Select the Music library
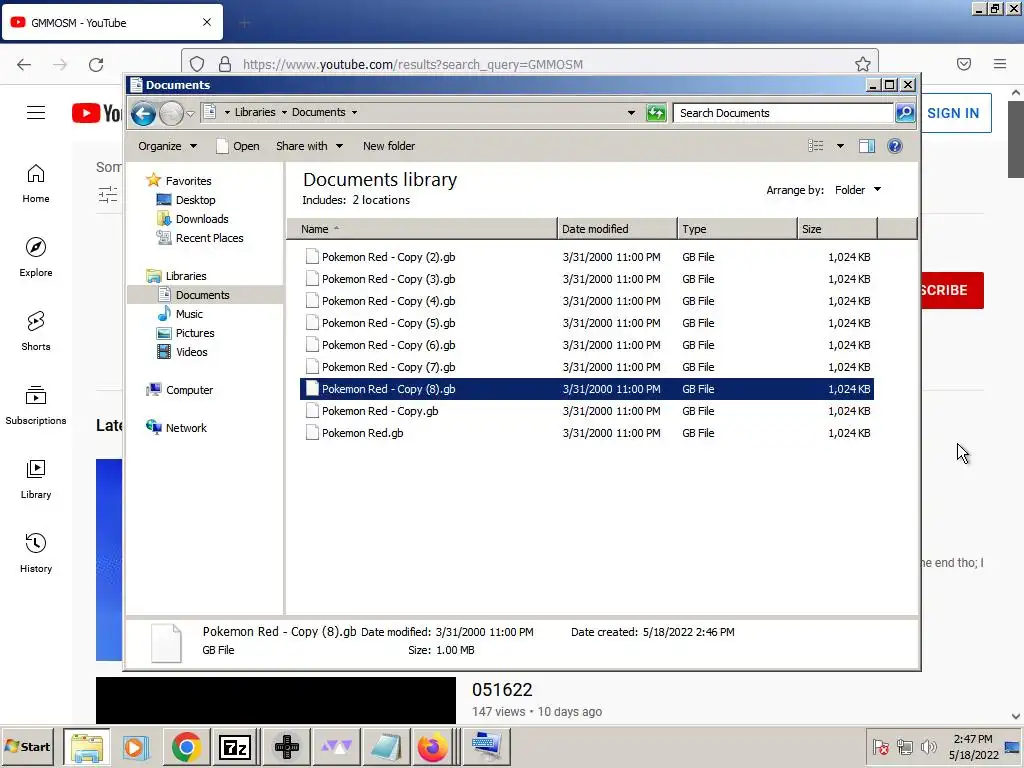This screenshot has width=1024, height=768. (x=189, y=314)
